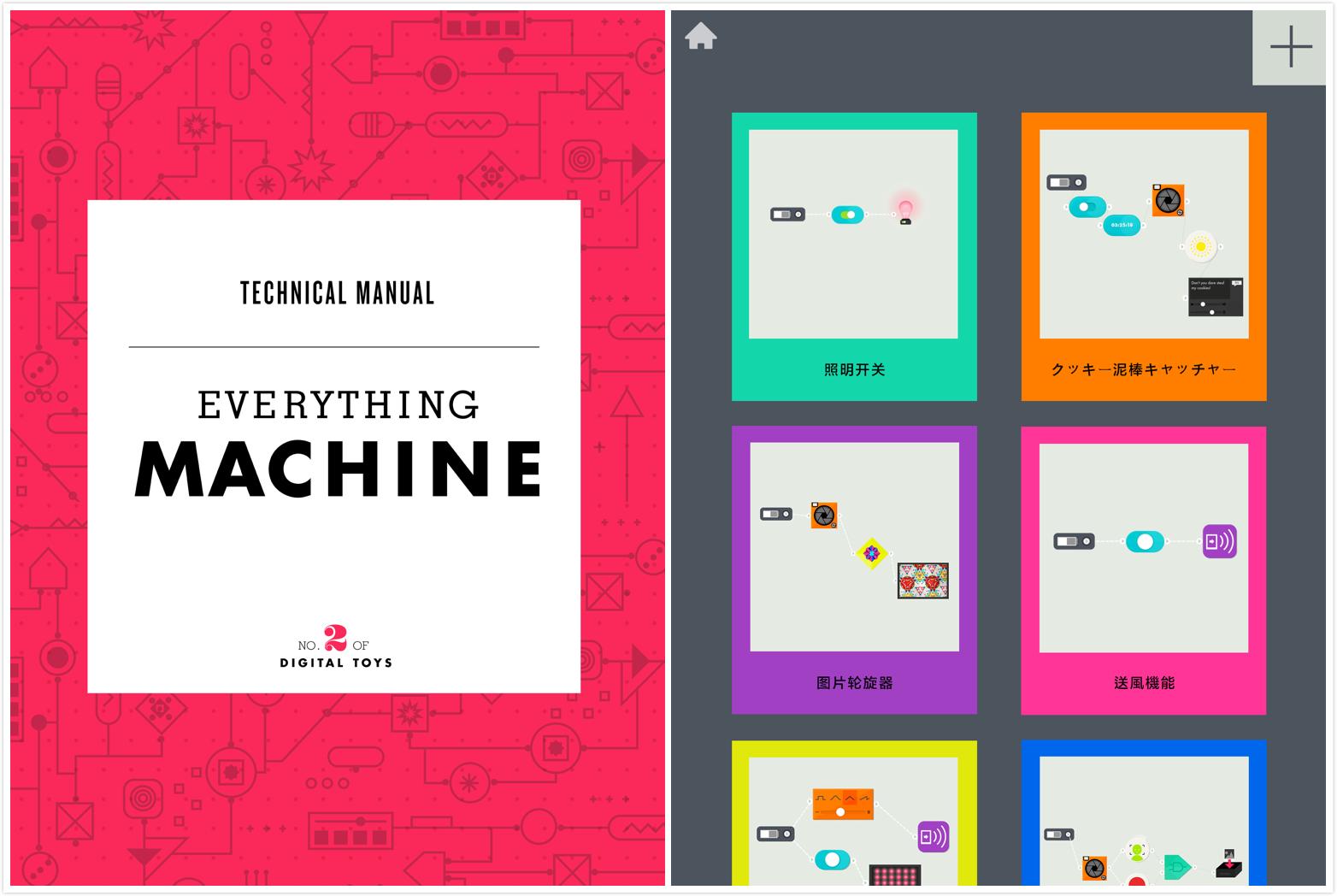Click the orange waveform block in yellow card
1337x896 pixels.
[843, 804]
